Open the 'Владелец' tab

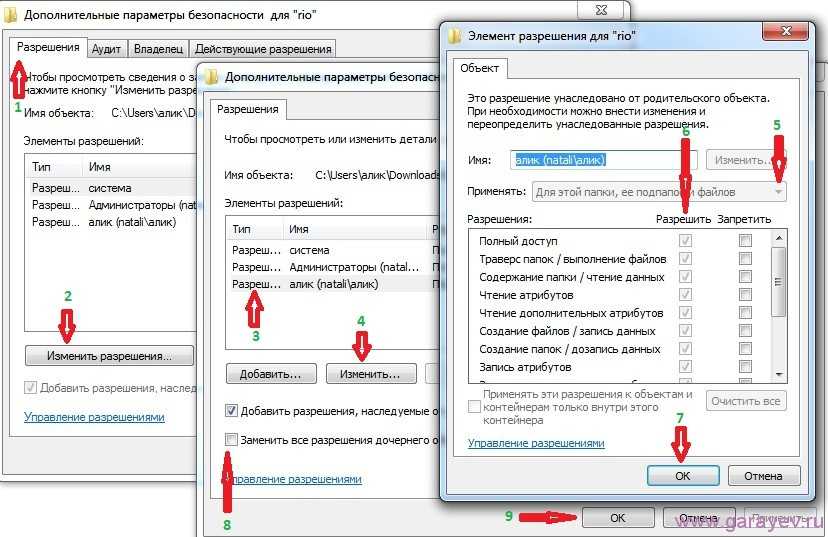[x=158, y=49]
